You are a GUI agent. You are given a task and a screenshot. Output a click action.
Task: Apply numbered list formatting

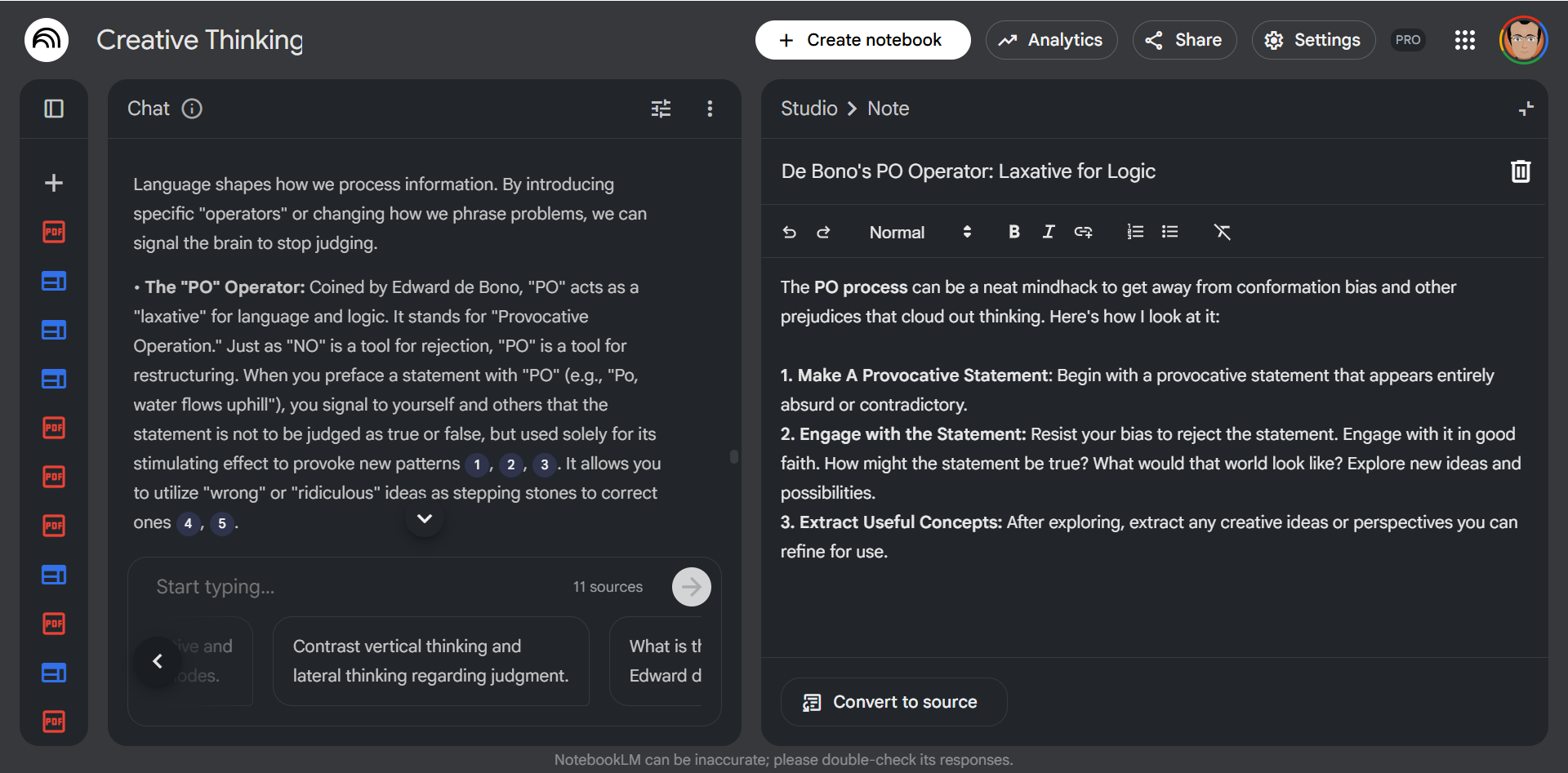click(1134, 233)
